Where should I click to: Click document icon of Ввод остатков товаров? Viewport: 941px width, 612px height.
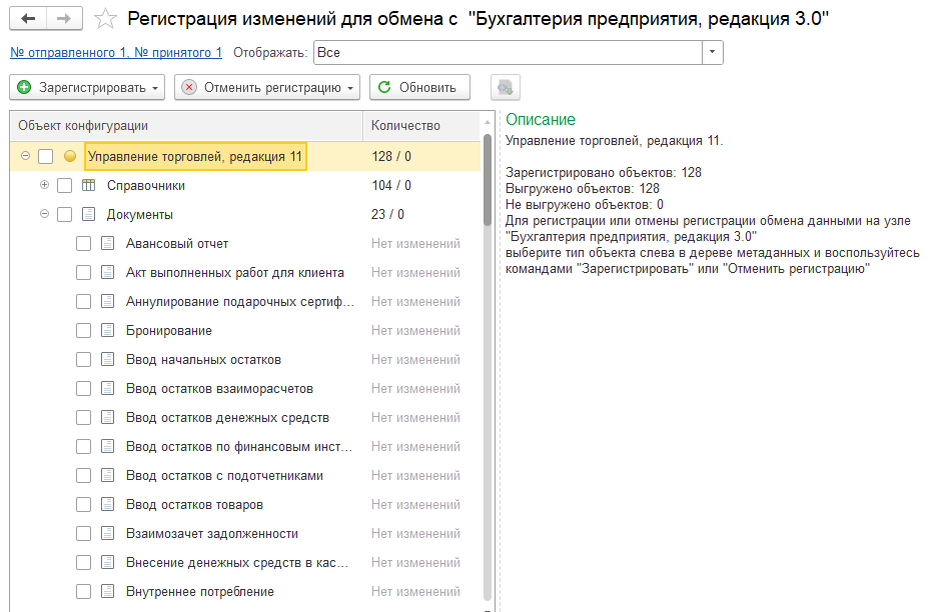(x=107, y=505)
